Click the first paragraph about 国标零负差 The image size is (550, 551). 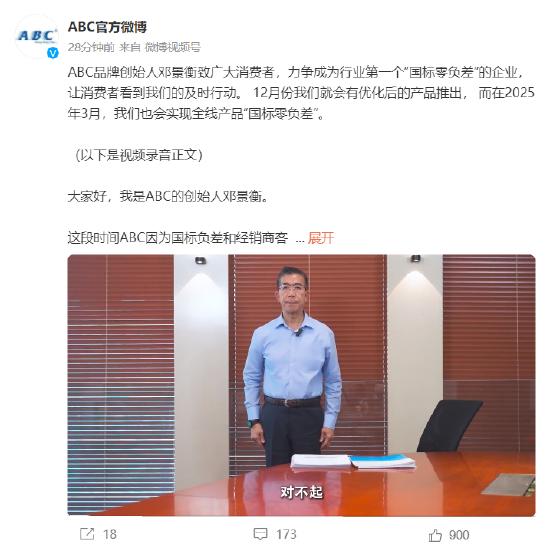301,93
